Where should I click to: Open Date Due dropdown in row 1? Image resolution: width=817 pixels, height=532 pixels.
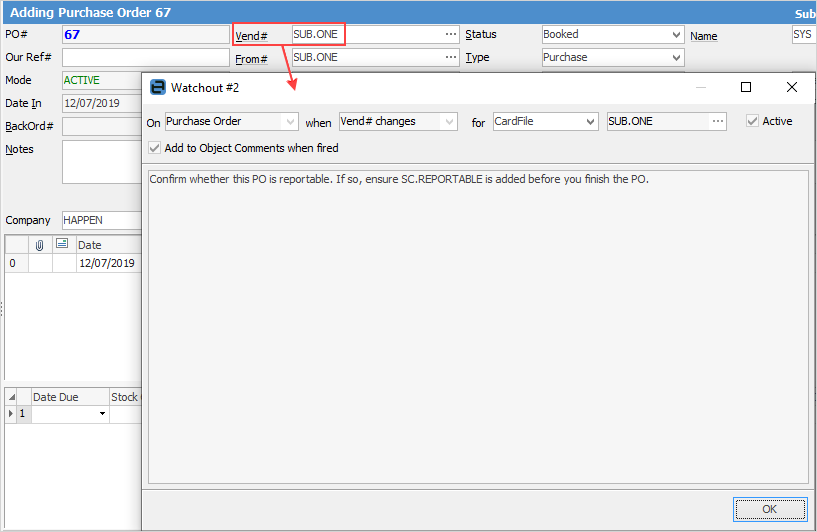coord(102,414)
